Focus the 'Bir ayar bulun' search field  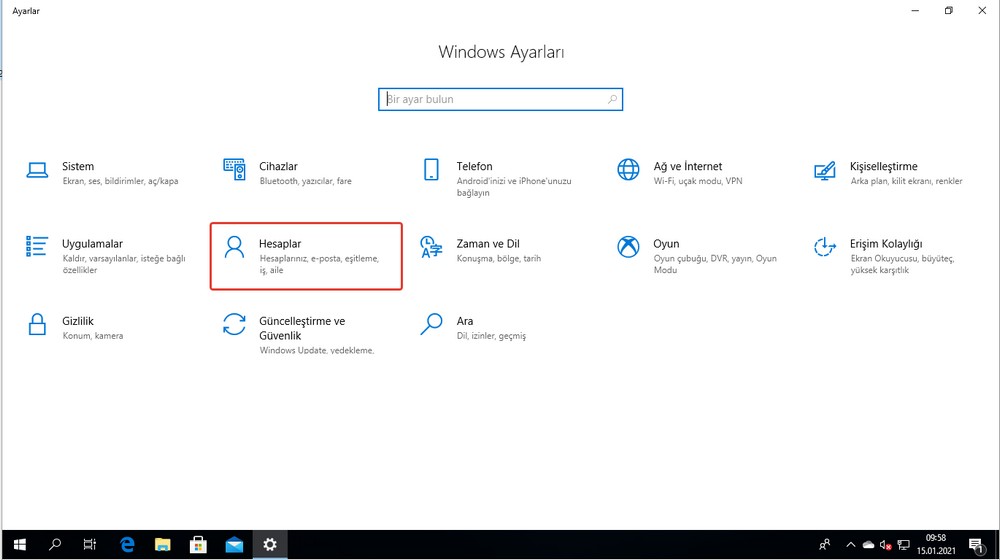[x=490, y=100]
